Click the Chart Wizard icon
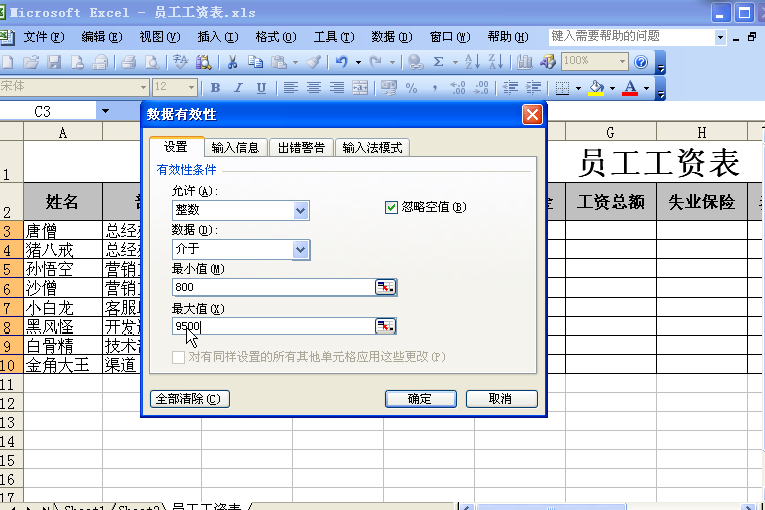 pos(524,62)
